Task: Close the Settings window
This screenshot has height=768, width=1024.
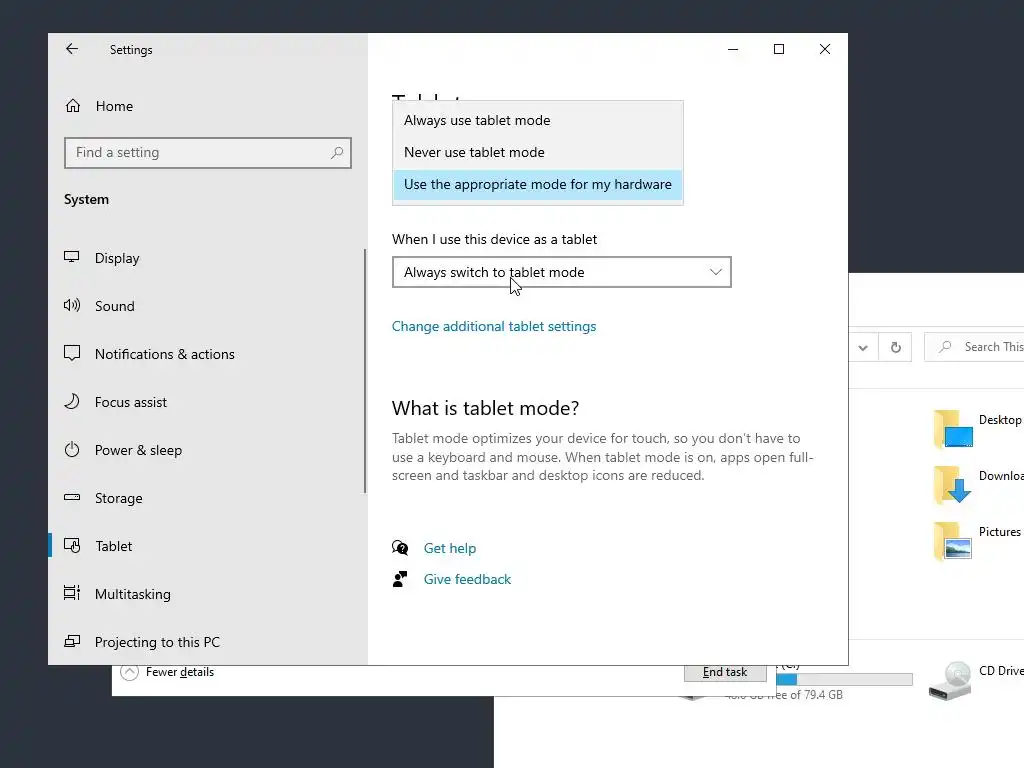Action: click(x=825, y=49)
